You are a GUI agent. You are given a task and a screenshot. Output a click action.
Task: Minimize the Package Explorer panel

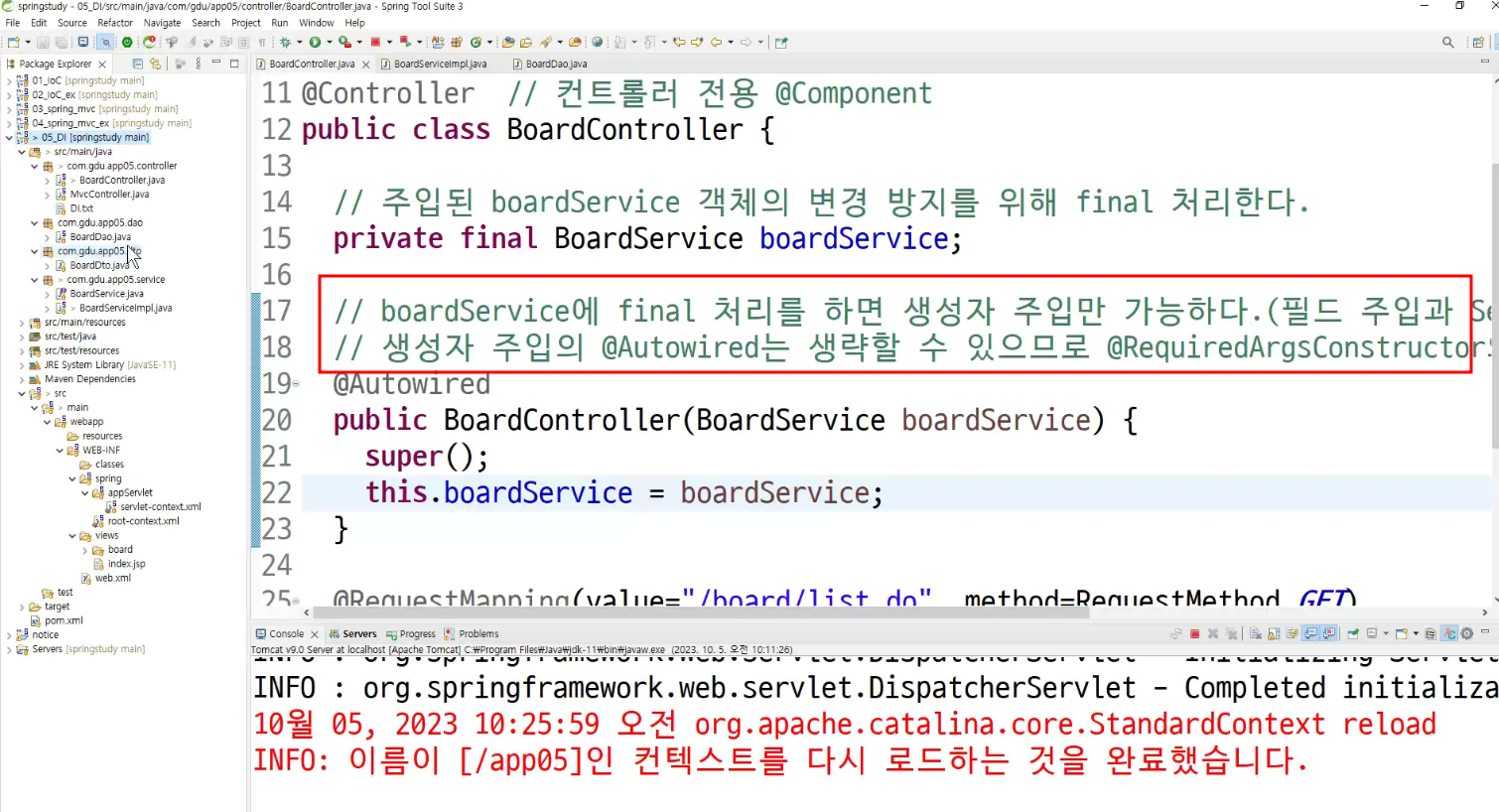point(215,63)
